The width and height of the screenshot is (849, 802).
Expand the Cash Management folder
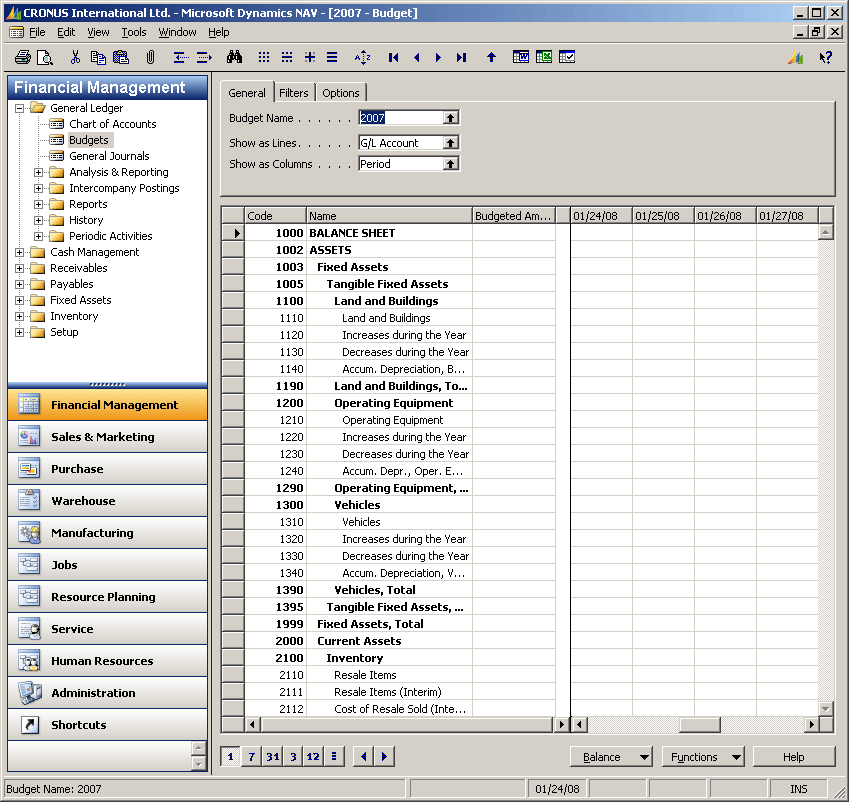[19, 252]
